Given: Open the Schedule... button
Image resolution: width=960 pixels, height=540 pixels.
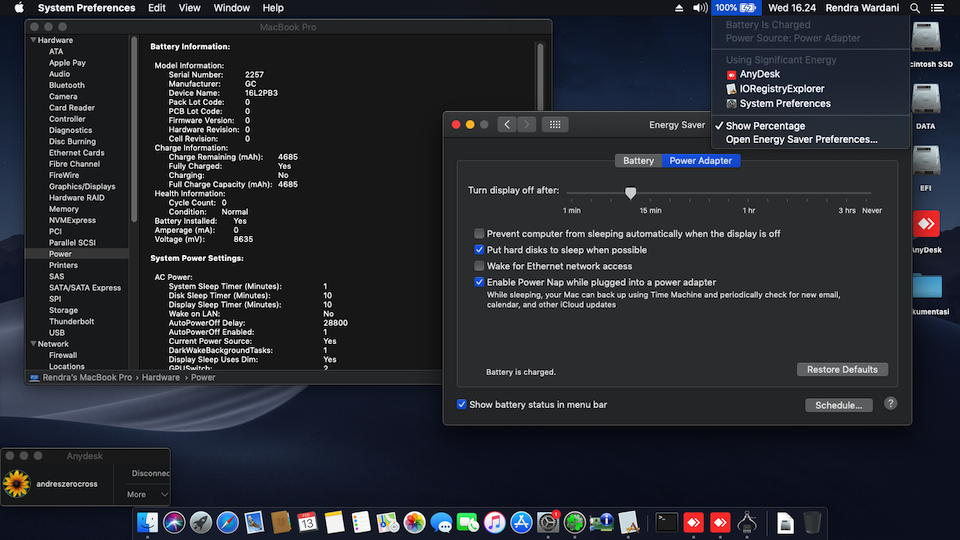Looking at the screenshot, I should pos(839,405).
